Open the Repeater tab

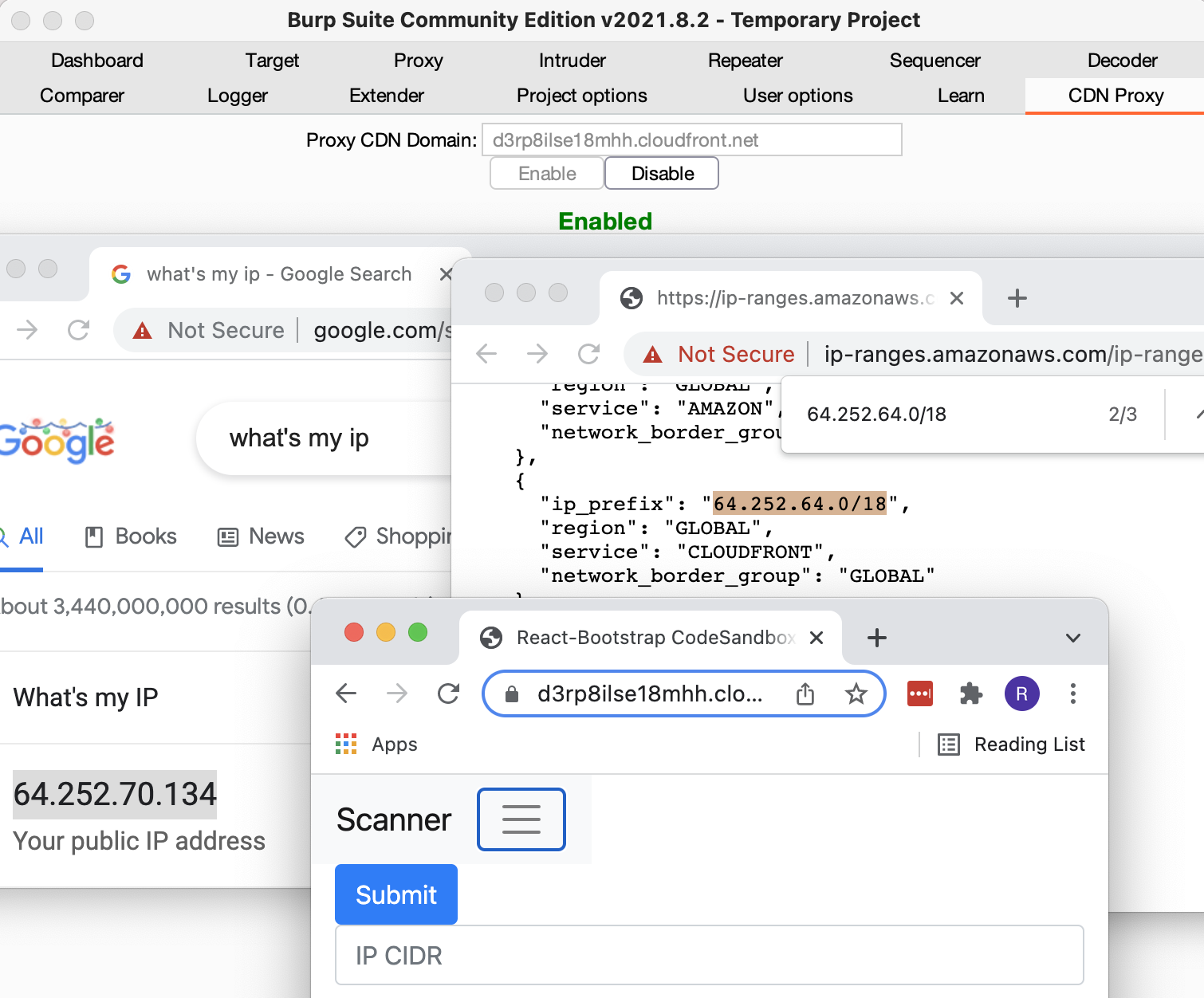pyautogui.click(x=746, y=61)
